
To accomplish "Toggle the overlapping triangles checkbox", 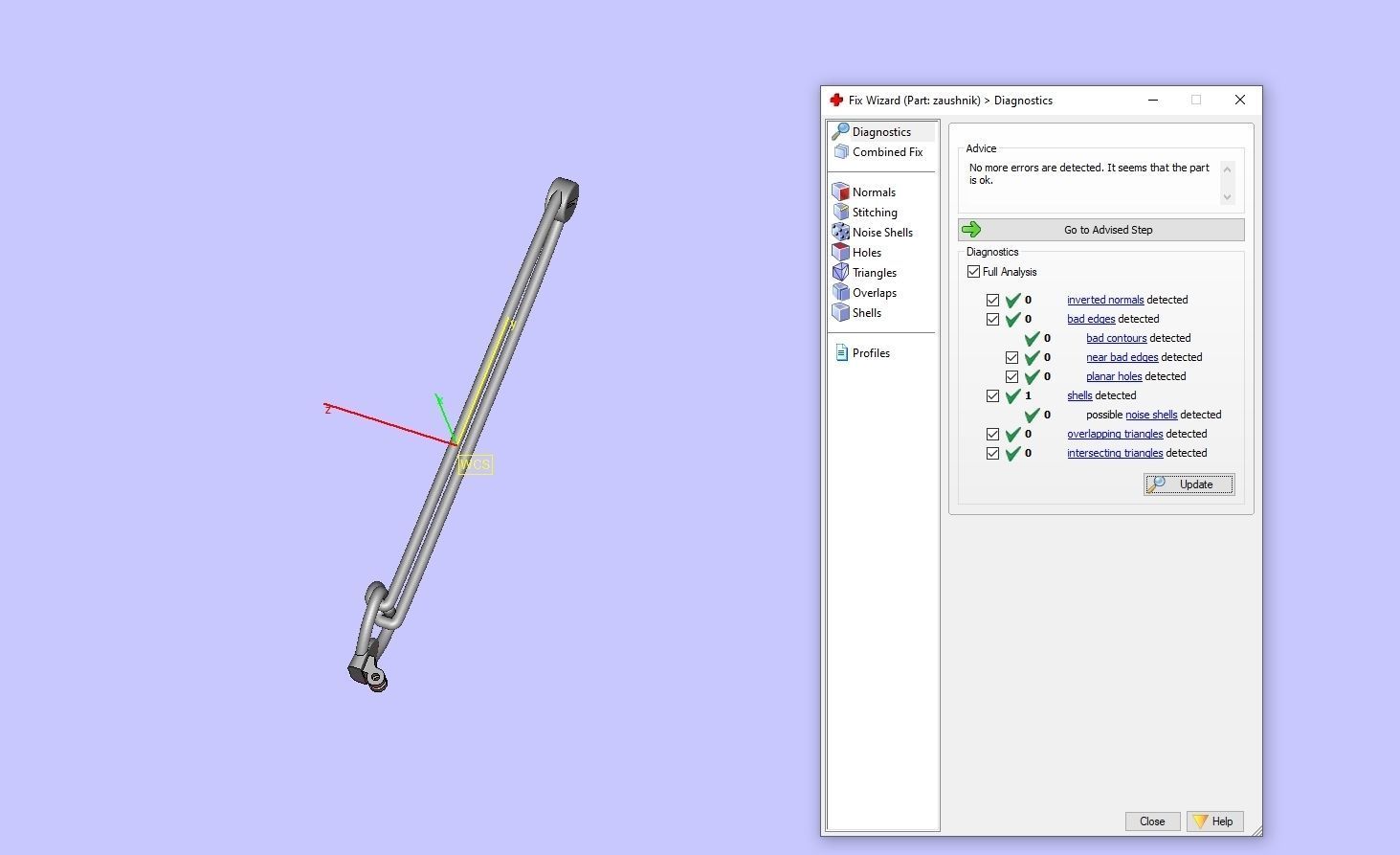I will pyautogui.click(x=992, y=434).
